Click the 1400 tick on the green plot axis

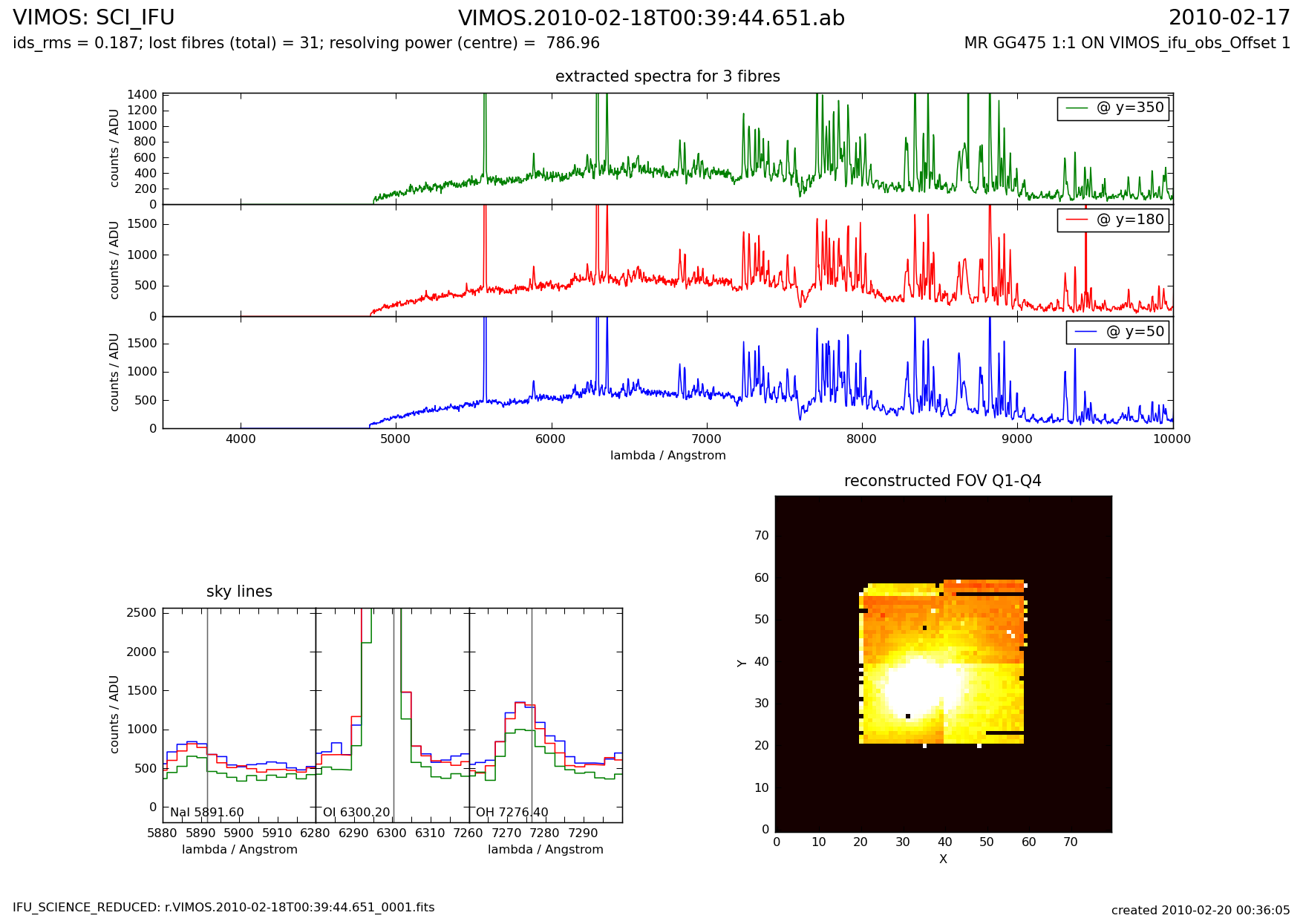point(142,94)
